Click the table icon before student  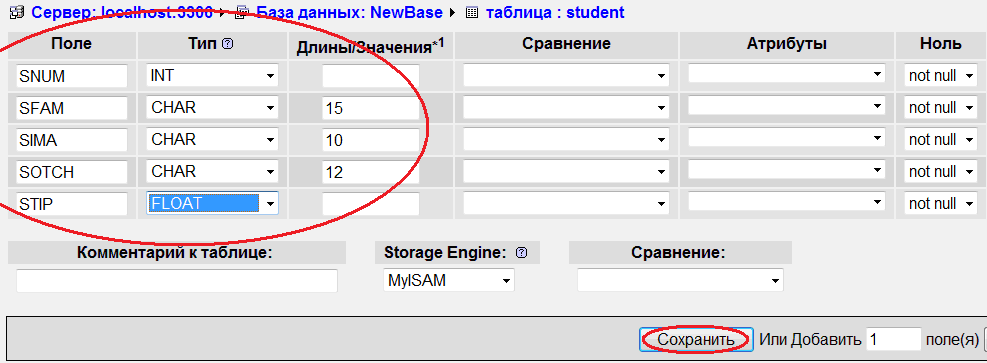471,12
